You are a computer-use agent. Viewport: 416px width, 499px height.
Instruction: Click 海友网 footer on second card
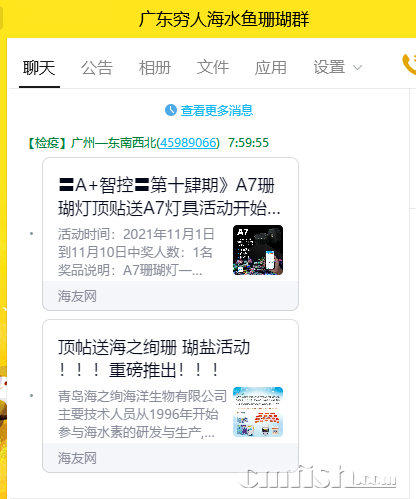77,458
